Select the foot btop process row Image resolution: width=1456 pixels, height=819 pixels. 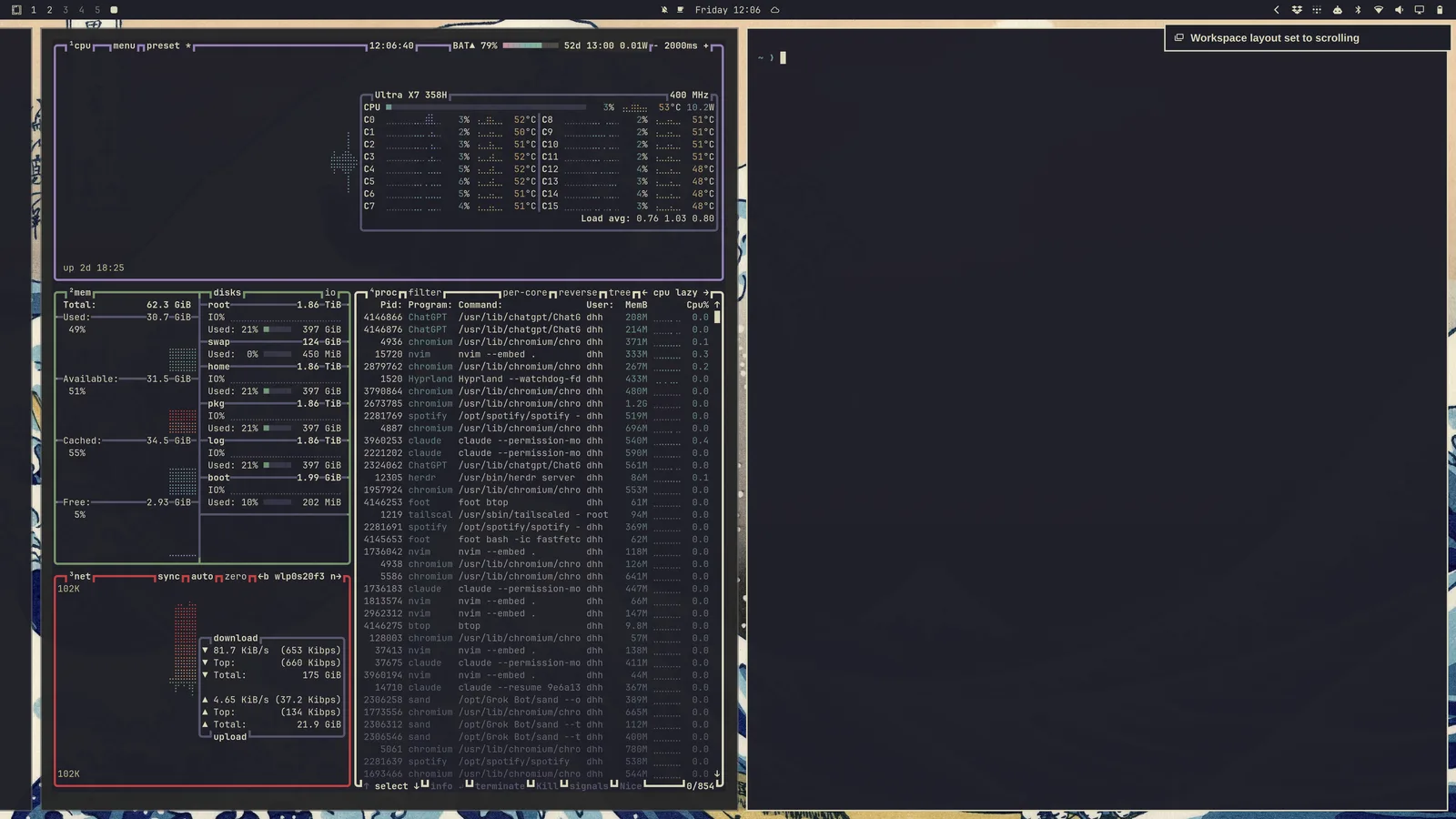tap(537, 502)
